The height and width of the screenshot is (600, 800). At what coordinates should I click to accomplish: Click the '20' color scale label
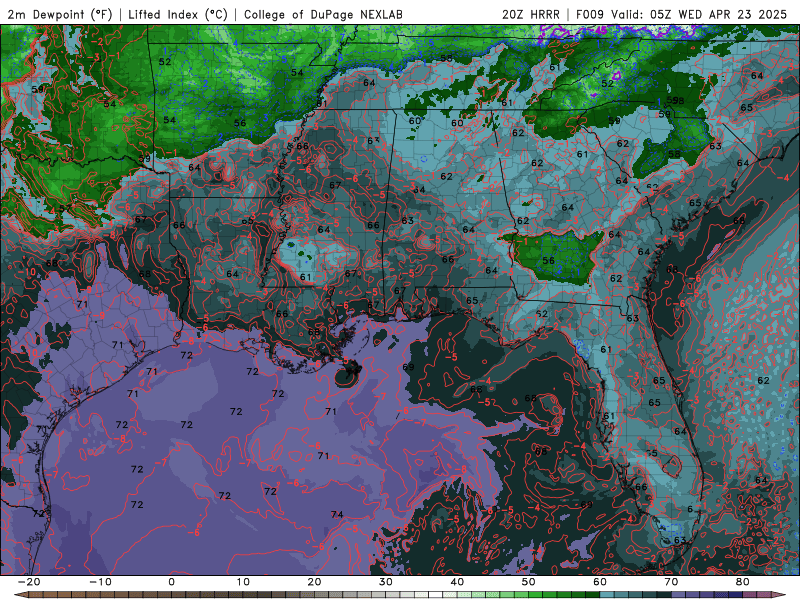pos(314,582)
